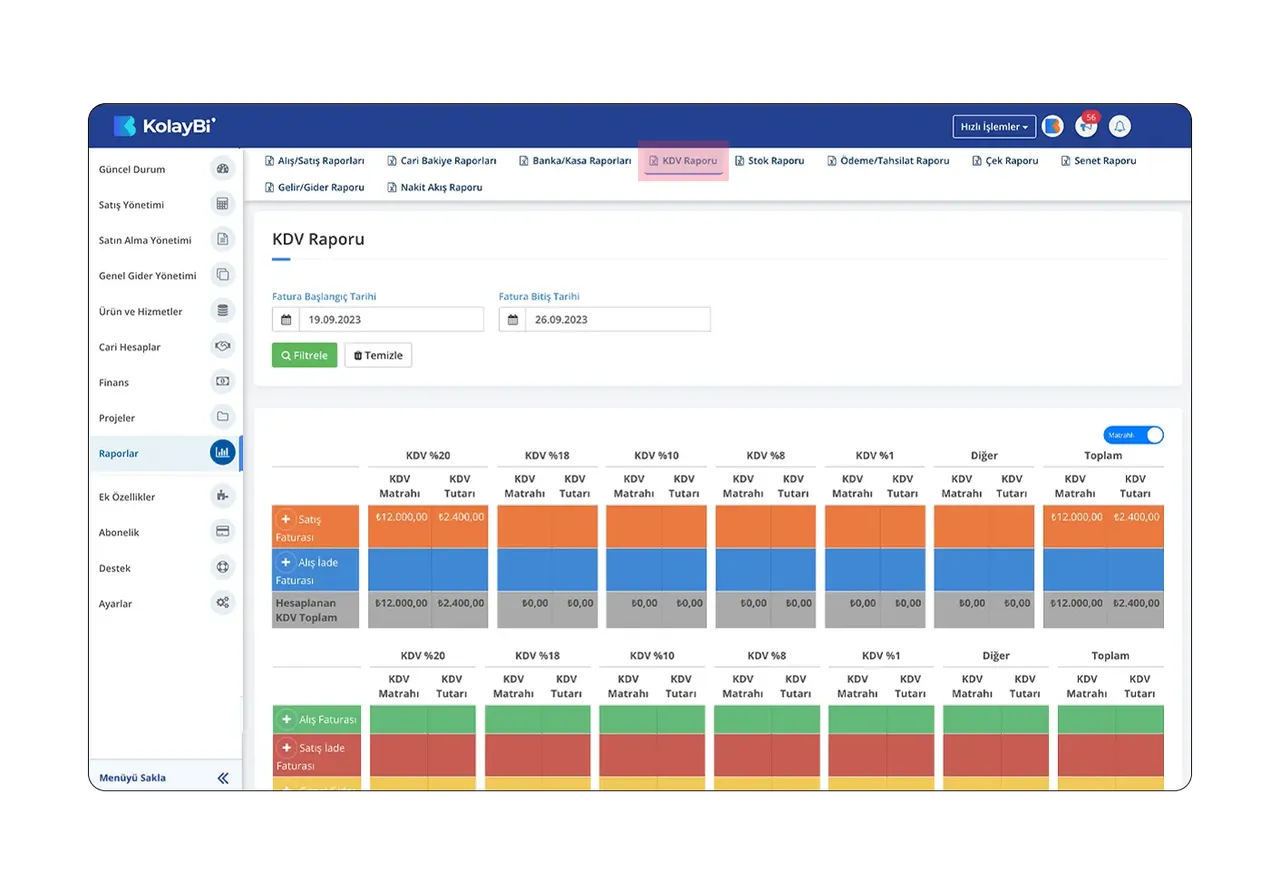Select the Stok Raporu tab
The width and height of the screenshot is (1280, 870).
(x=769, y=161)
